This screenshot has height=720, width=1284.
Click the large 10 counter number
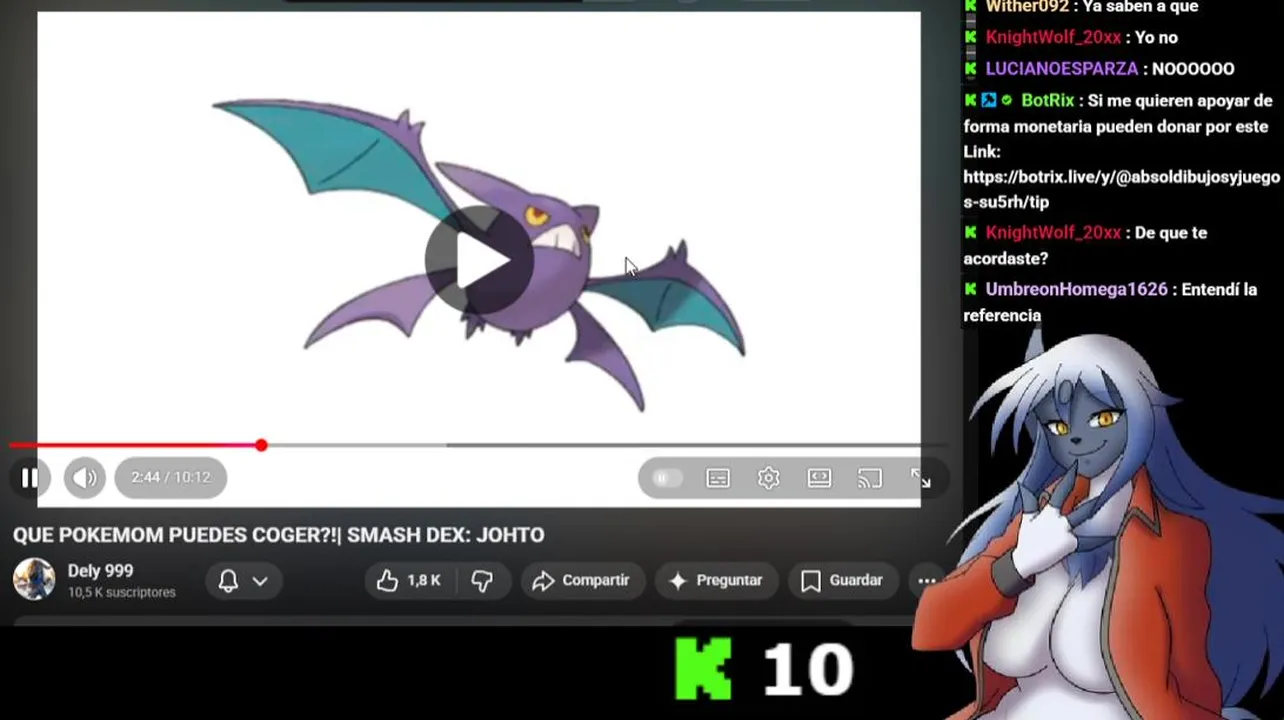[808, 670]
